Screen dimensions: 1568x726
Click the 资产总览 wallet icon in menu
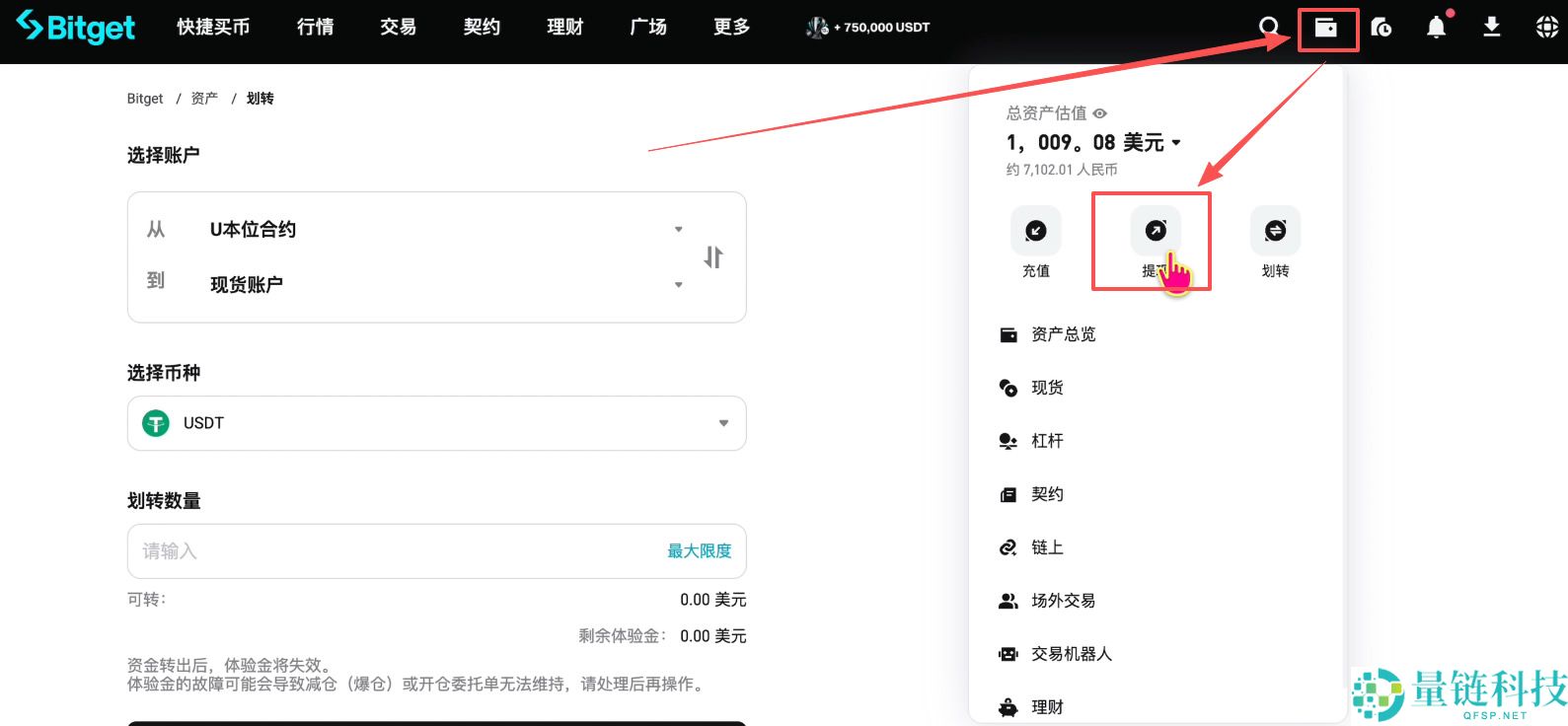(1008, 334)
